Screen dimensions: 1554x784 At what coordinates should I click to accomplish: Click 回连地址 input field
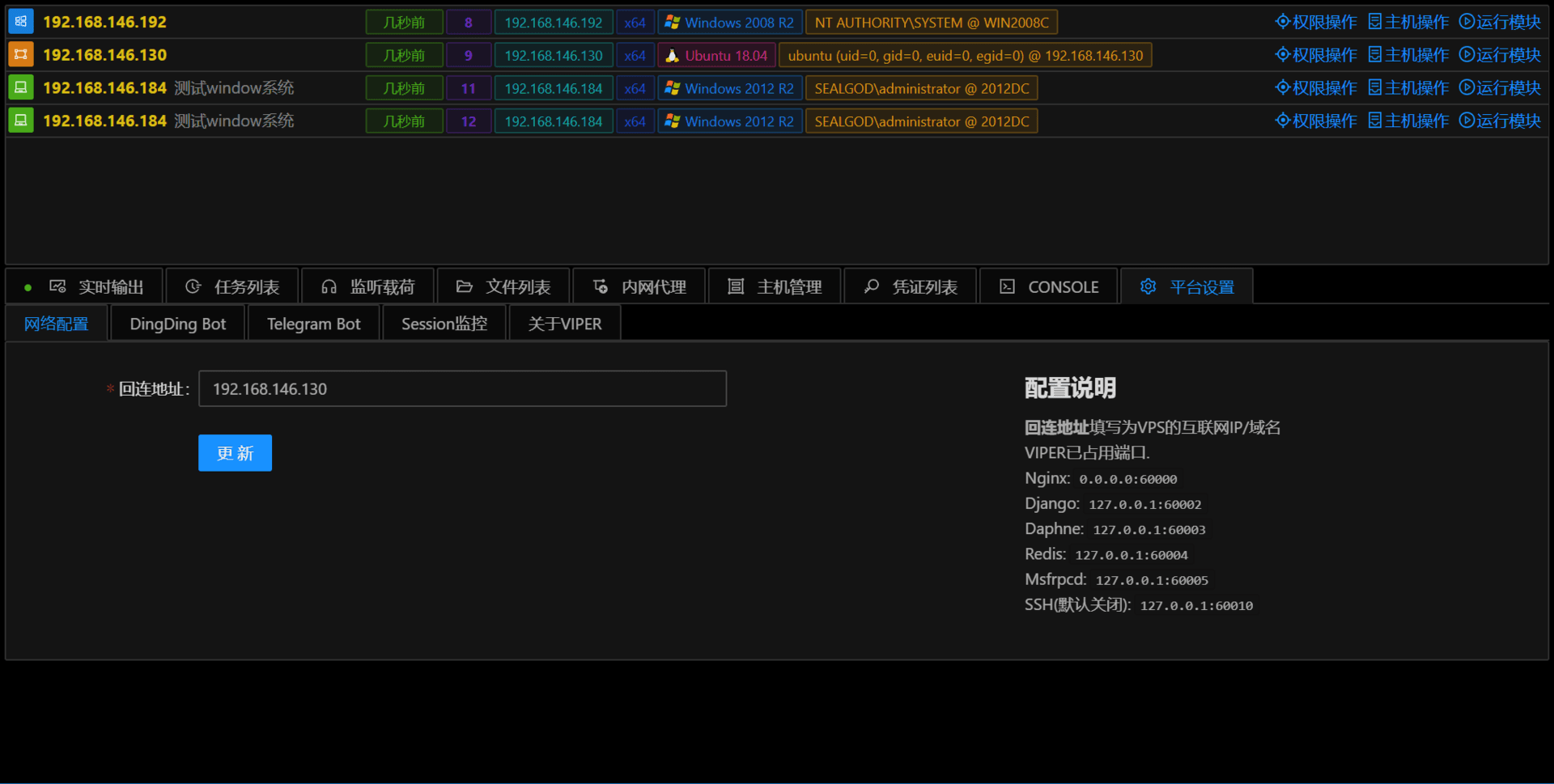point(462,388)
